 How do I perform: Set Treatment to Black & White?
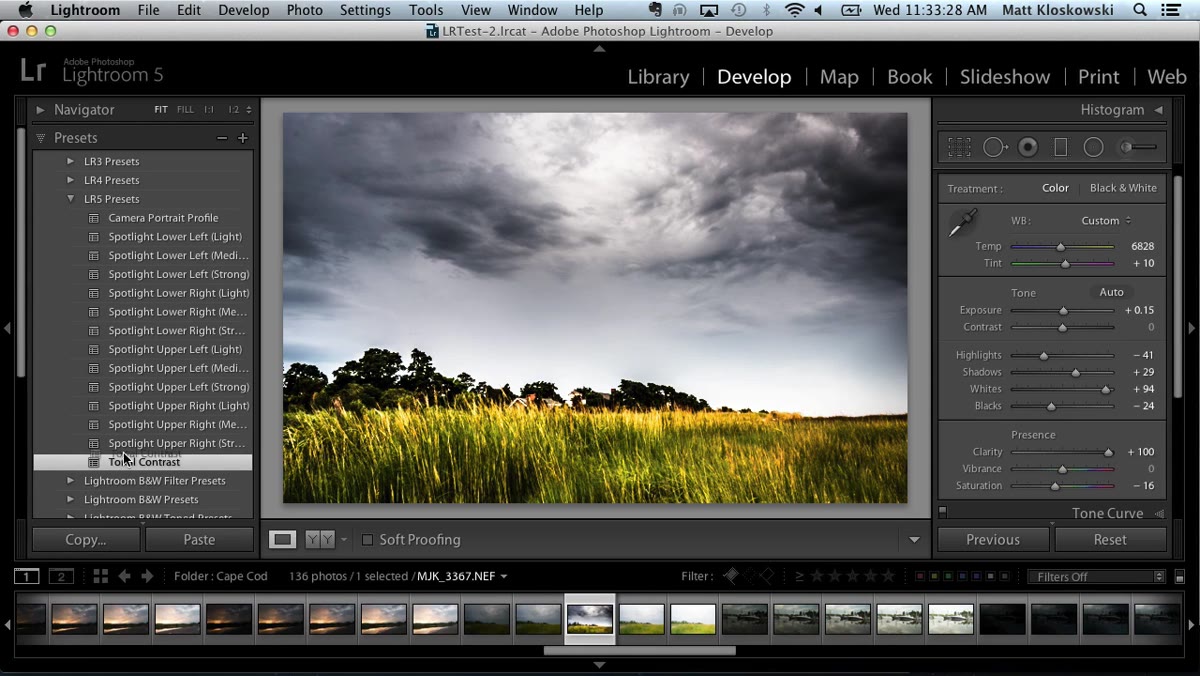coord(1123,188)
